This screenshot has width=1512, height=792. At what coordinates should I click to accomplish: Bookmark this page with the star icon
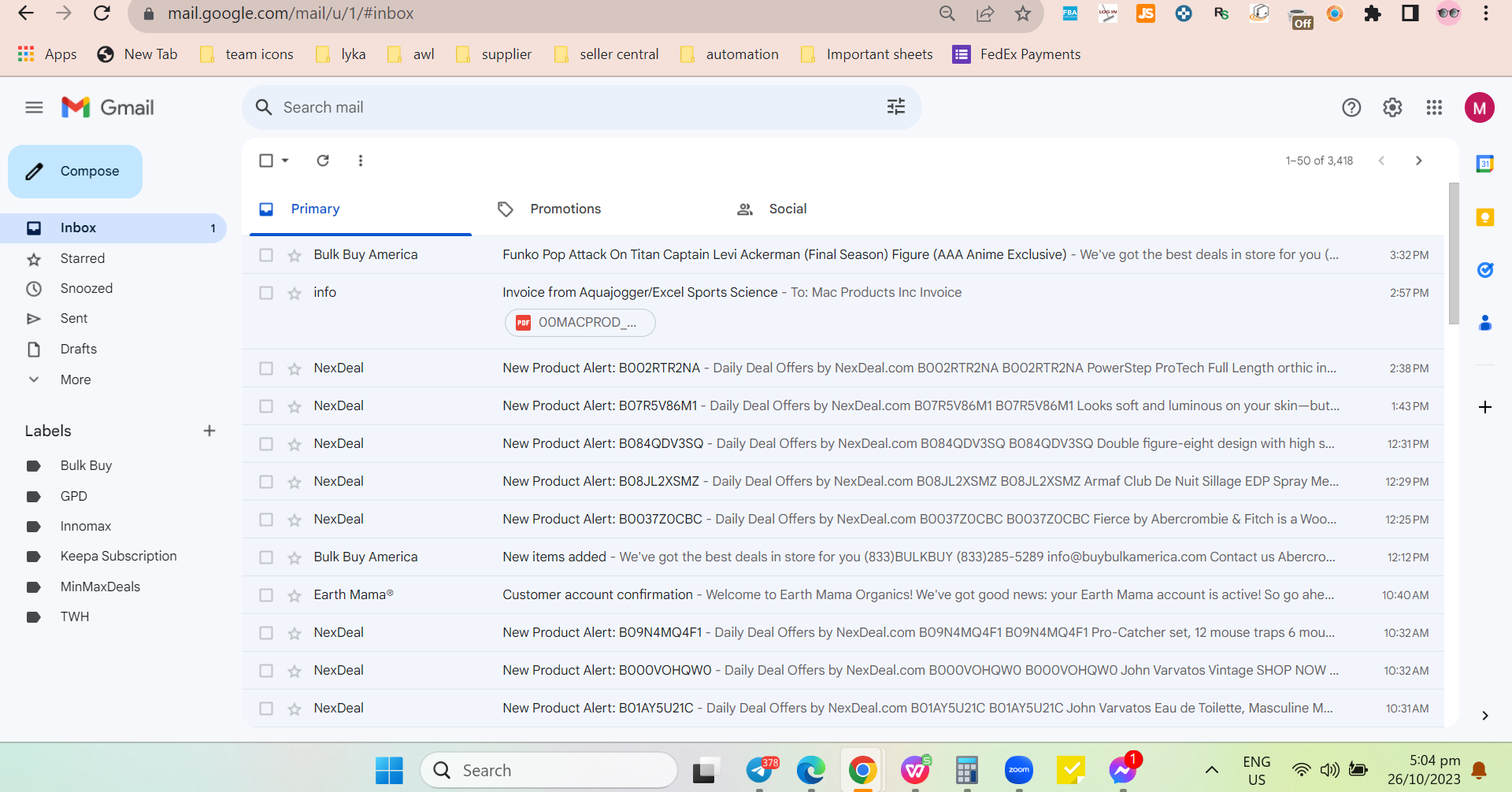(x=1023, y=13)
